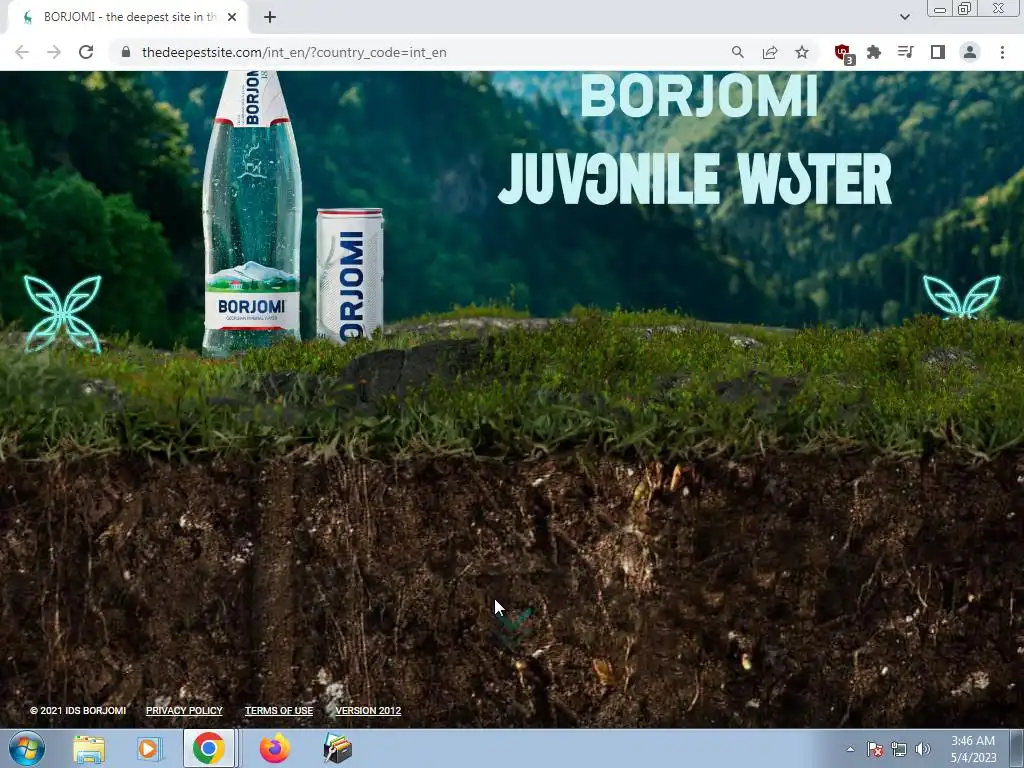Toggle the side panel icon
Image resolution: width=1024 pixels, height=768 pixels.
(x=938, y=52)
